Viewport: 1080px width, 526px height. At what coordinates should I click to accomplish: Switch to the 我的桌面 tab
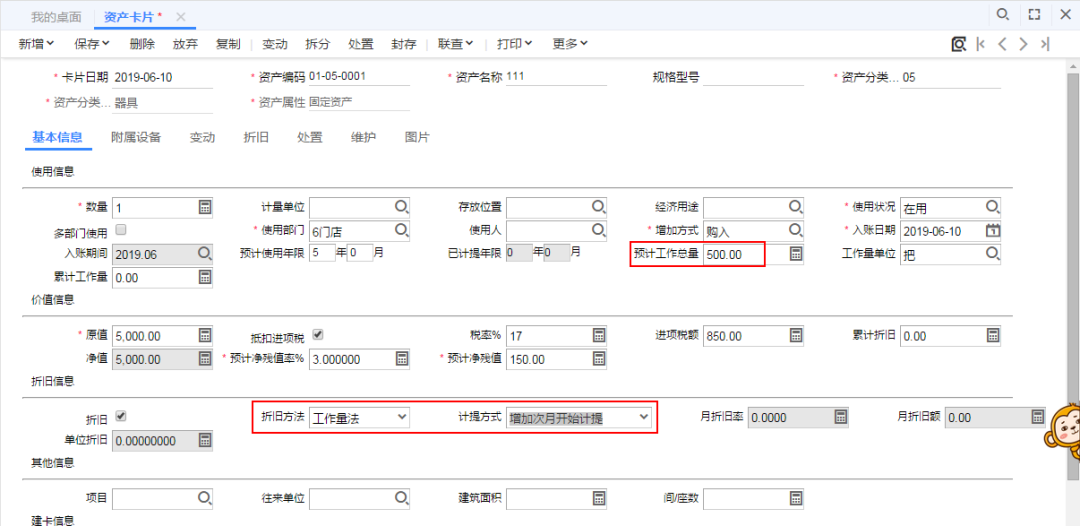56,17
